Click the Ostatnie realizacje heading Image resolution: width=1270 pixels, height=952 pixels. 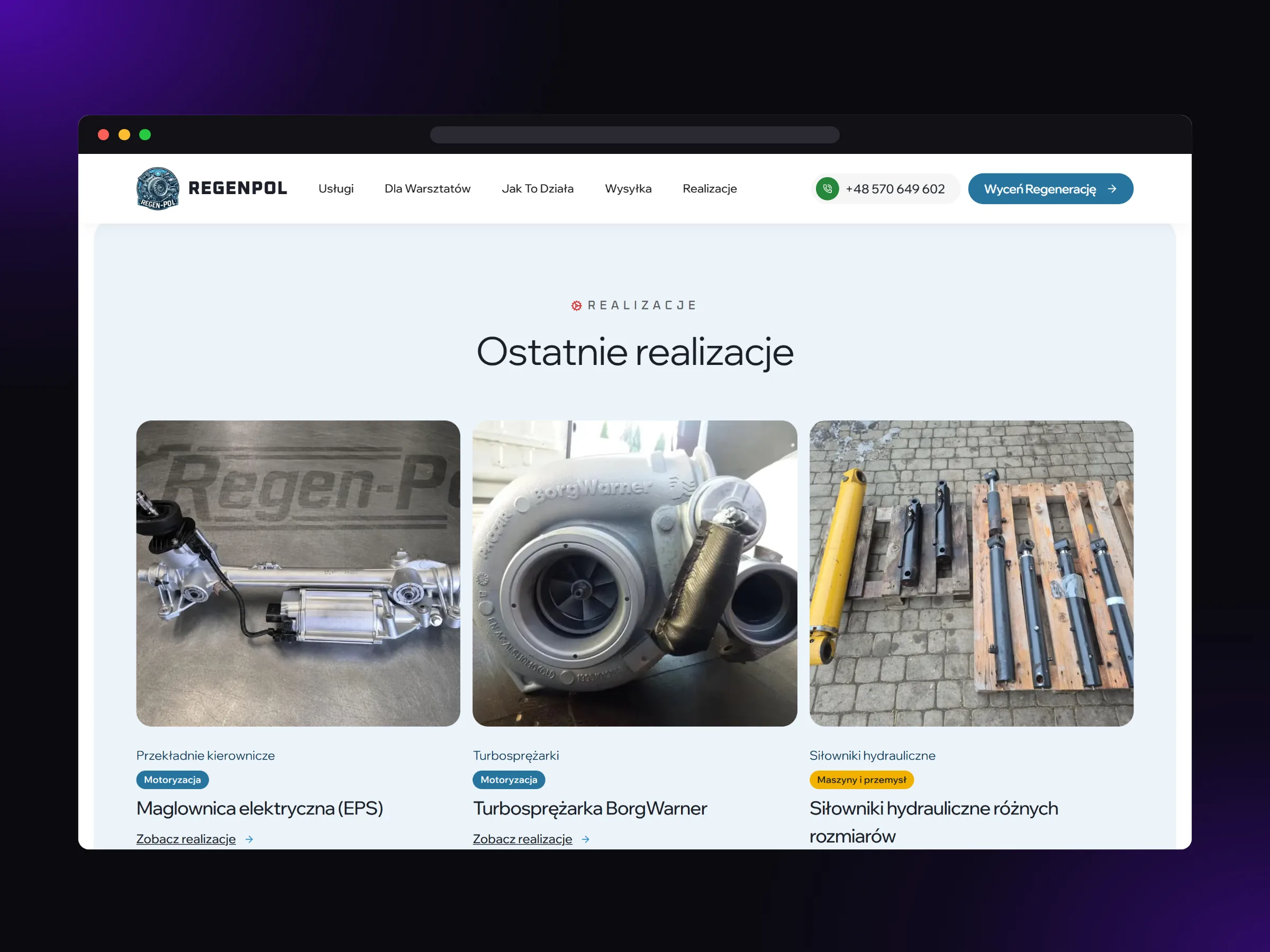click(635, 352)
